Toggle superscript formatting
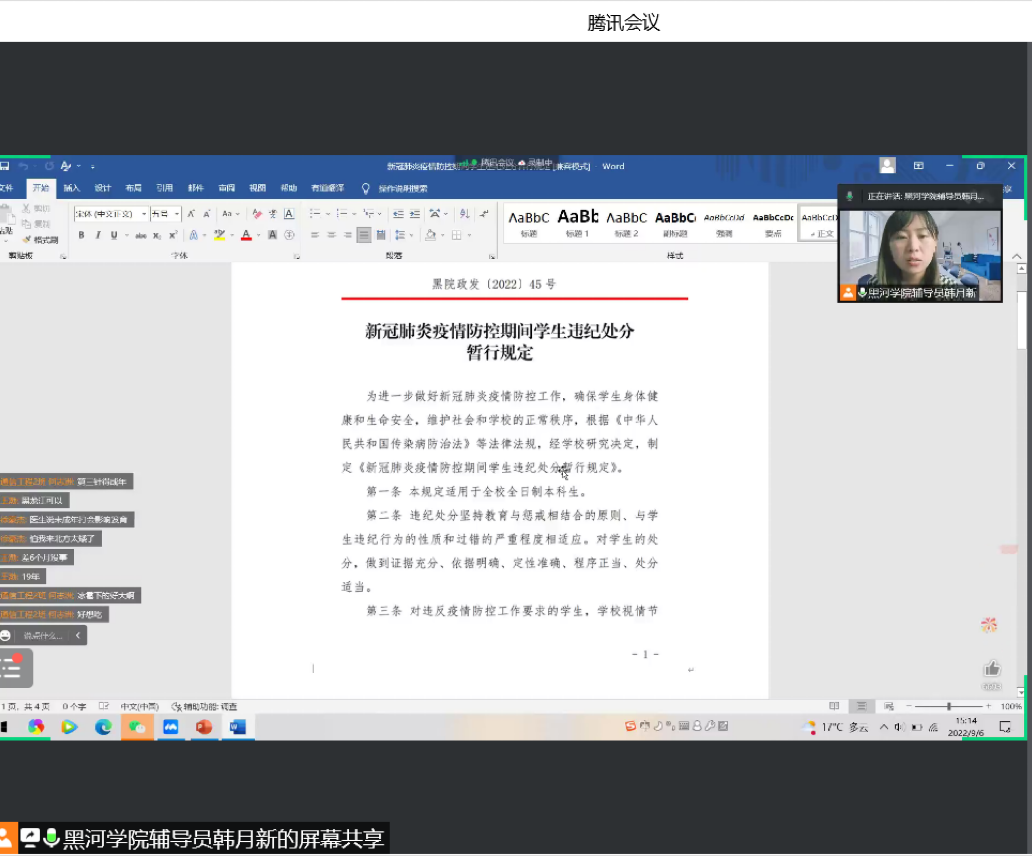This screenshot has height=856, width=1032. [x=173, y=236]
